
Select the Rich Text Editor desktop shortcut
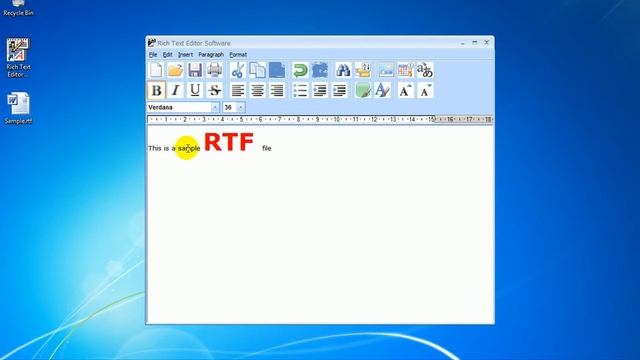(18, 58)
